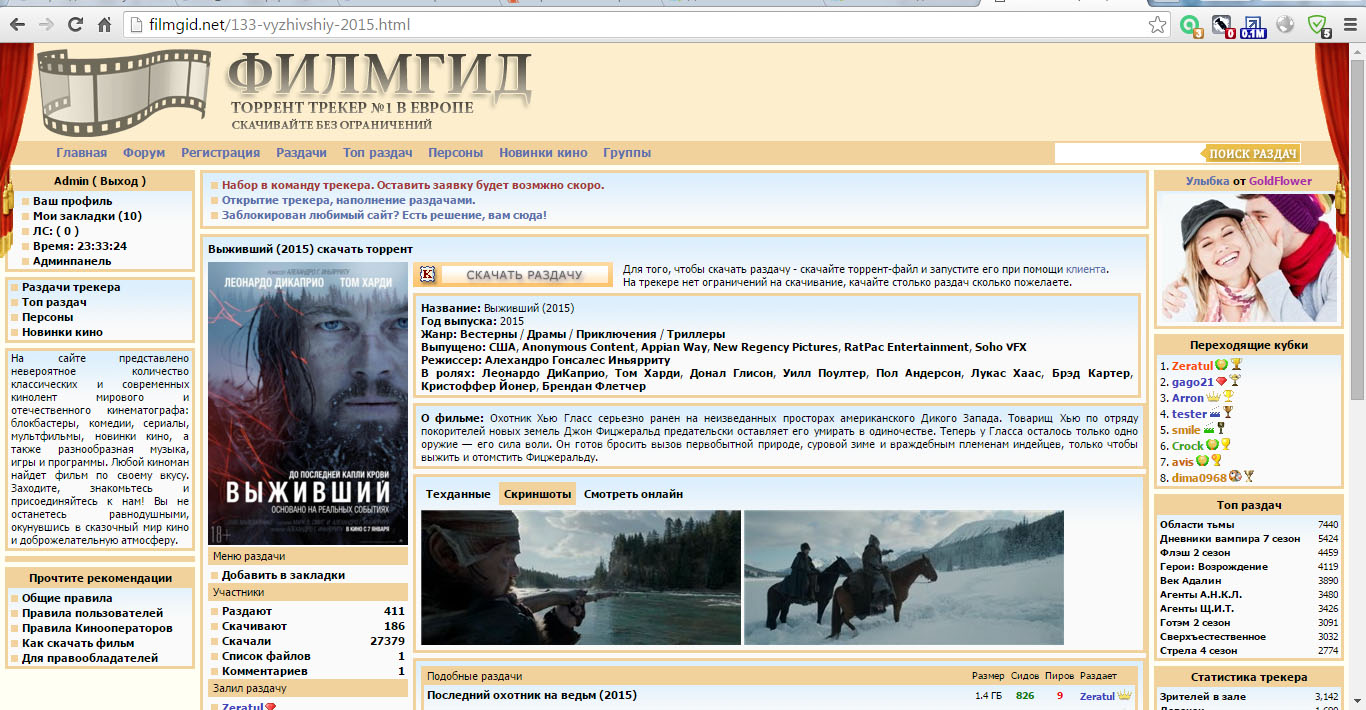Viewport: 1366px width, 710px height.
Task: Open Мои закладки (10)
Action: (x=87, y=216)
